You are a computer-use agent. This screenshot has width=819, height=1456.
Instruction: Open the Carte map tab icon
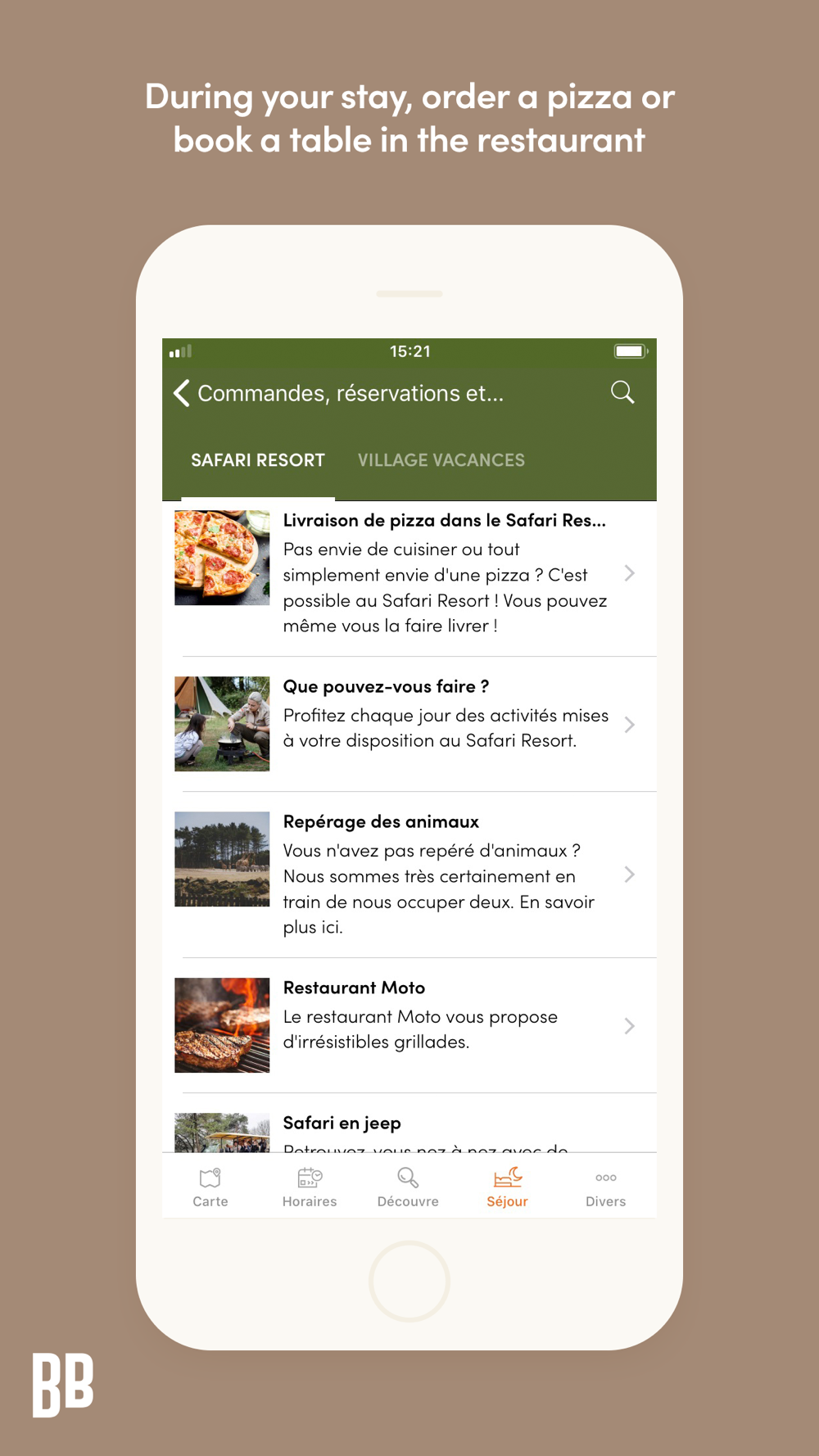pyautogui.click(x=210, y=1178)
